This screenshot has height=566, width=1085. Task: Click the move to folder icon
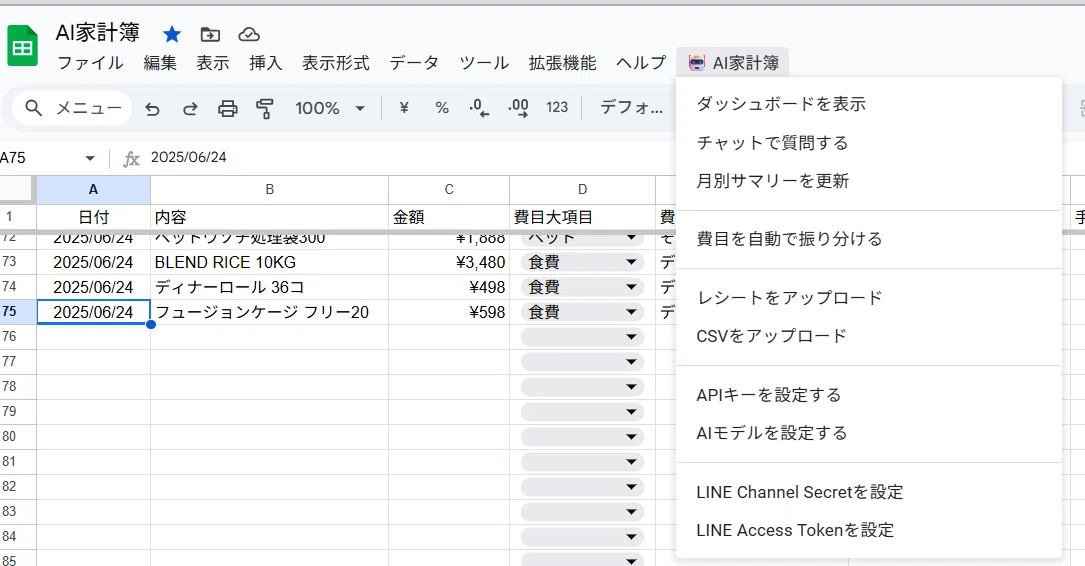(210, 34)
